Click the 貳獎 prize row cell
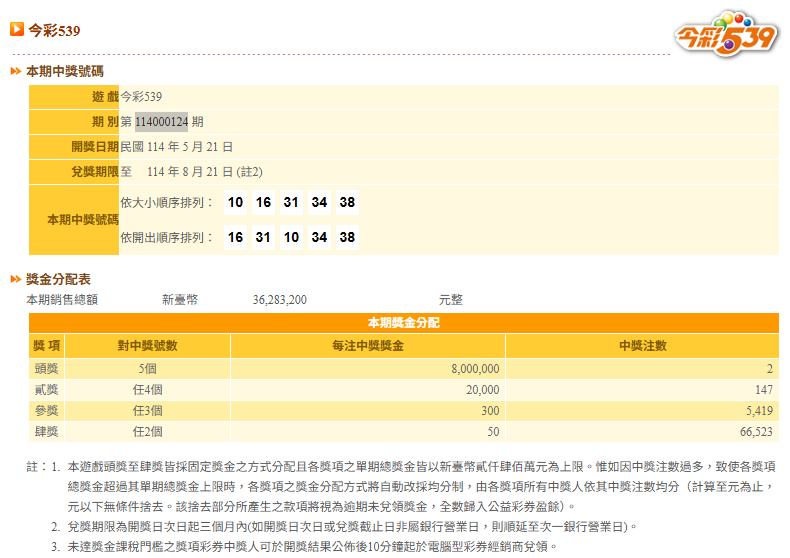790x558 pixels. 46,390
